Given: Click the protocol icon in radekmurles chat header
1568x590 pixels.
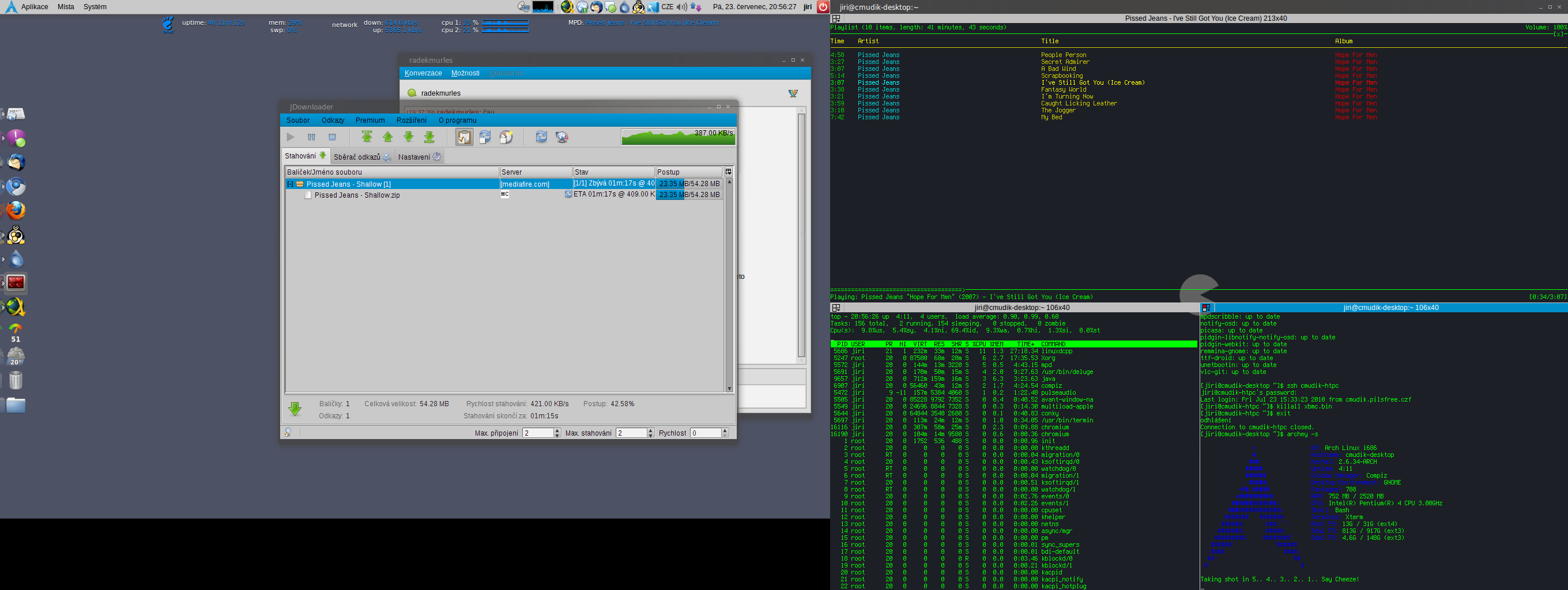Looking at the screenshot, I should click(793, 93).
